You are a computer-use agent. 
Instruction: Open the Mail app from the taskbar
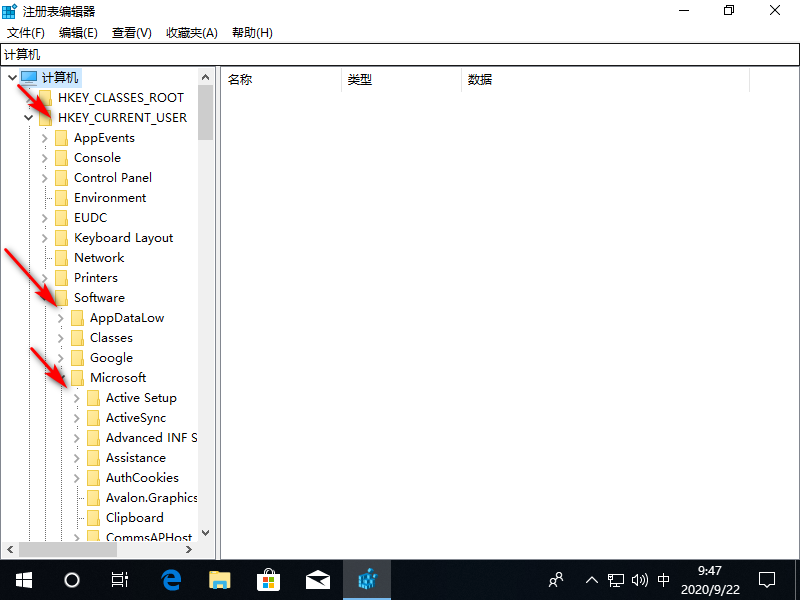pos(318,580)
